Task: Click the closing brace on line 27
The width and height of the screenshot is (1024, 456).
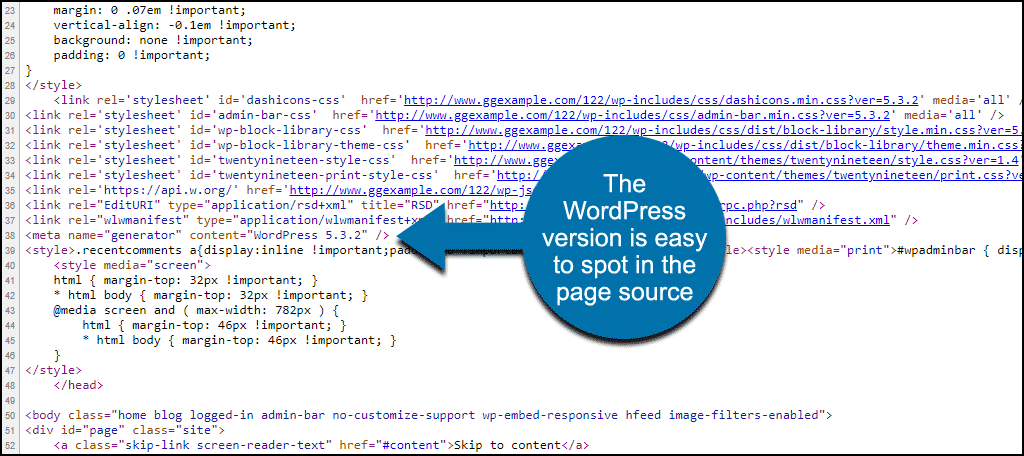Action: (x=28, y=71)
